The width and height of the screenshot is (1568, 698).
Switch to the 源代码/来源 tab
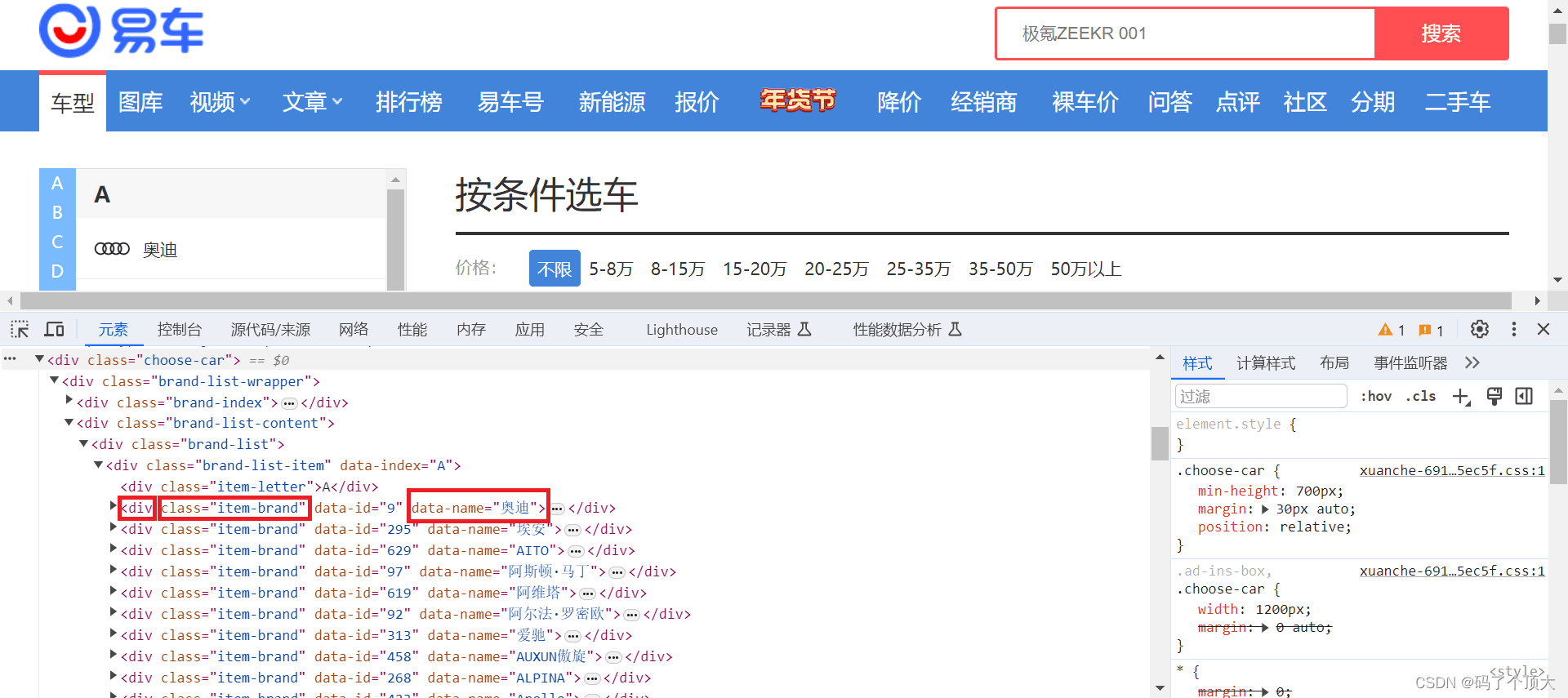(x=270, y=330)
